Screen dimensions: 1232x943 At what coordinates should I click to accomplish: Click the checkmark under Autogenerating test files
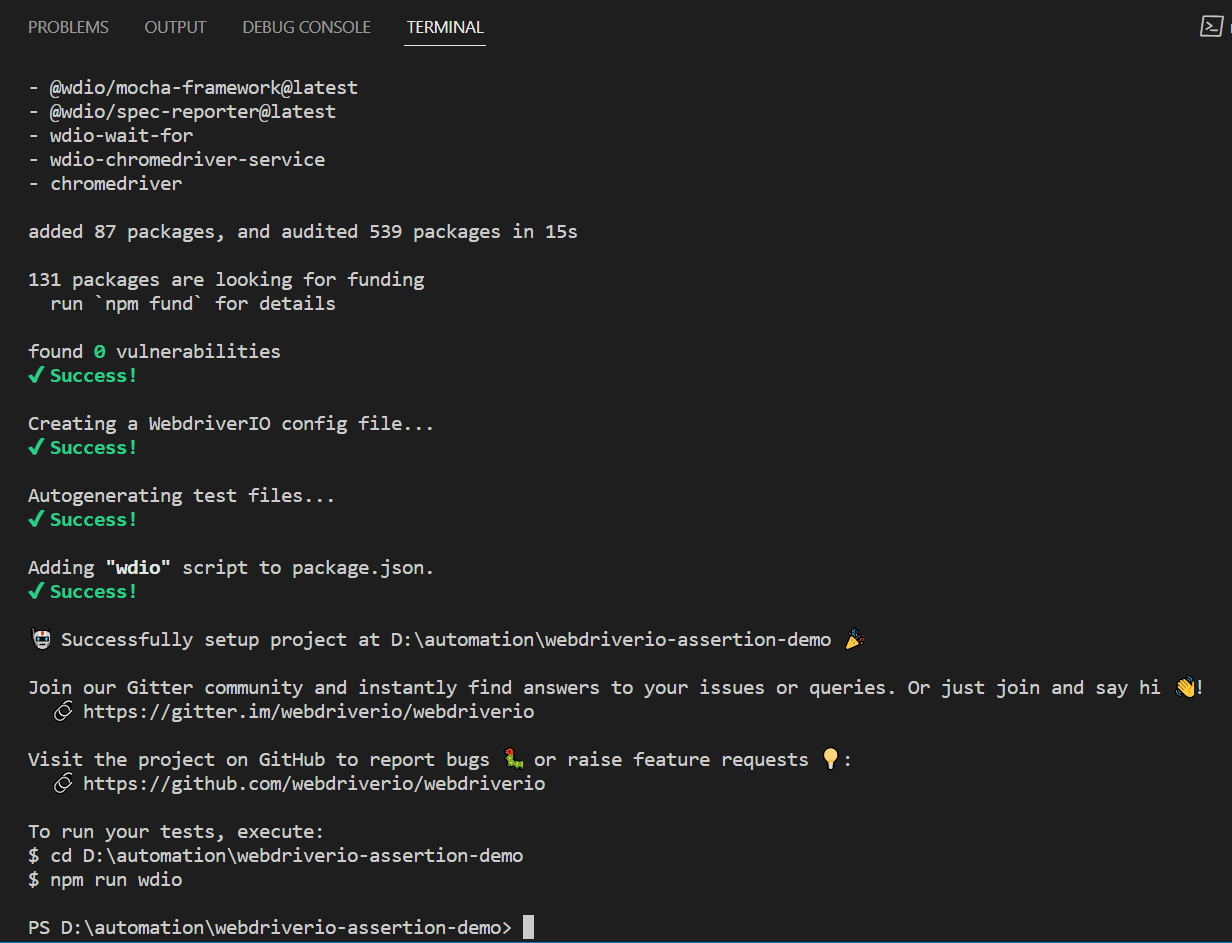[35, 519]
